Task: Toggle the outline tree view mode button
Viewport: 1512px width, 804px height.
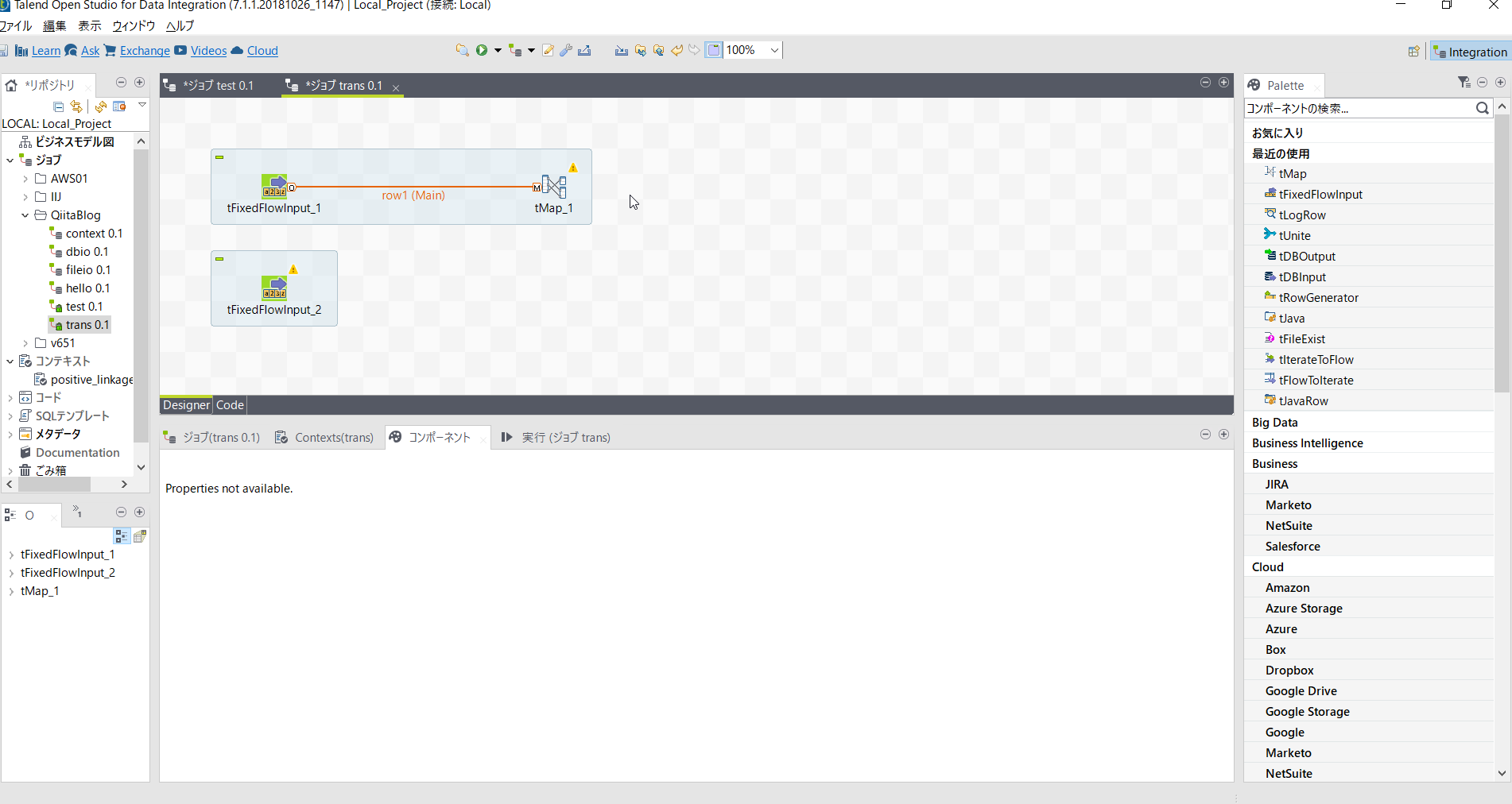Action: tap(122, 536)
